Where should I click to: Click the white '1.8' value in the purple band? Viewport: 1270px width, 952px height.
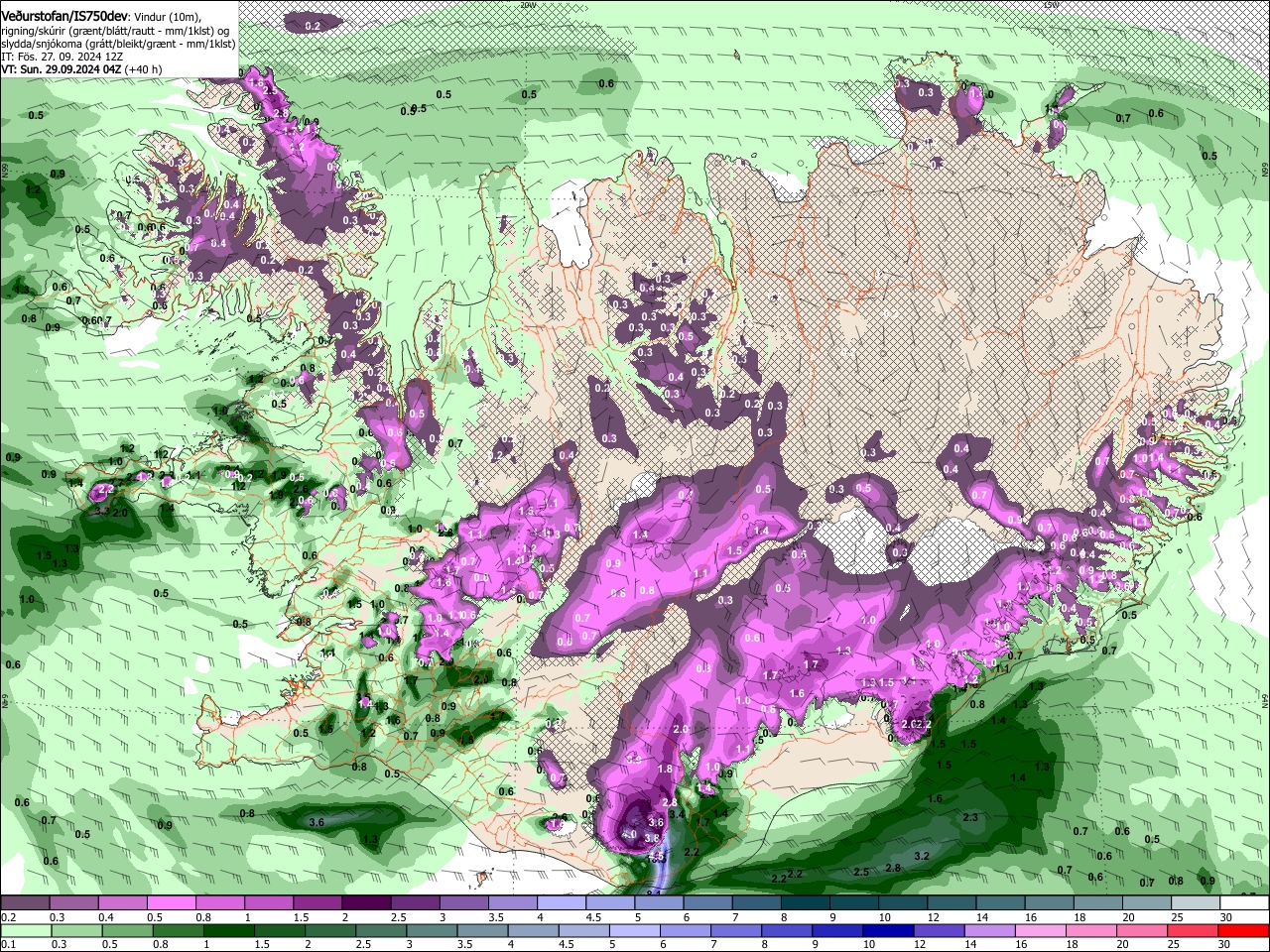point(665,769)
